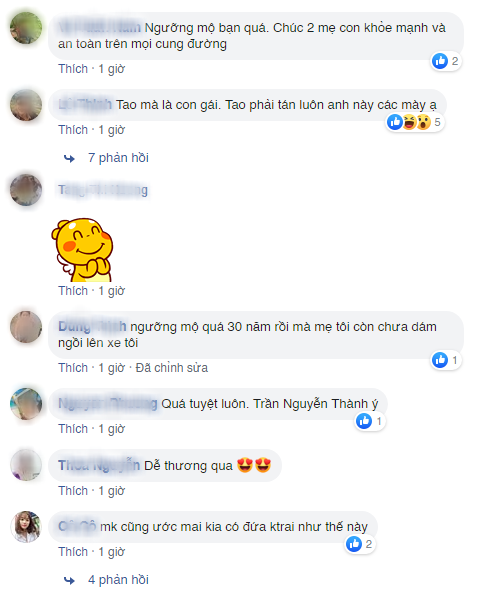Like the 'Dễ thương qua' comment
The image size is (495, 593).
point(73,491)
